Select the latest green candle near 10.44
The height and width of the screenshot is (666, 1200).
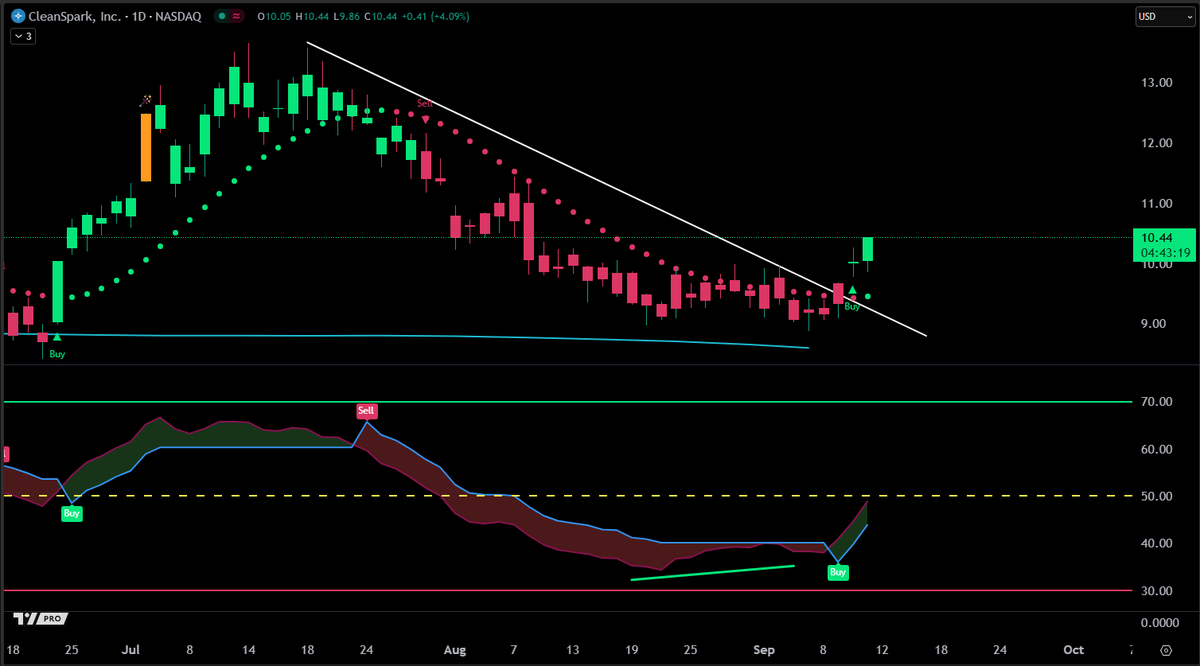pos(868,250)
